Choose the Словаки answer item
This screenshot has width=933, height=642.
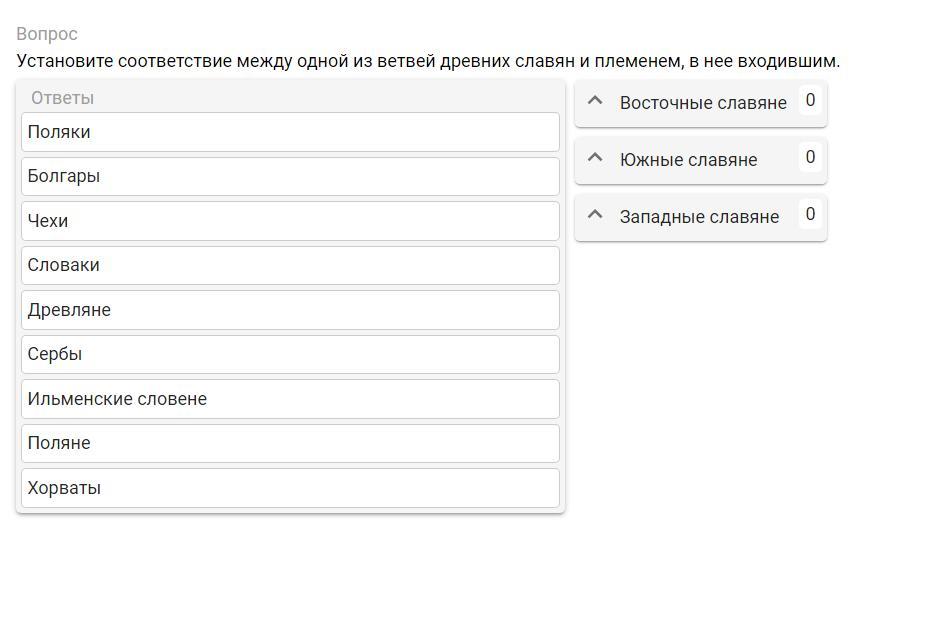point(290,265)
